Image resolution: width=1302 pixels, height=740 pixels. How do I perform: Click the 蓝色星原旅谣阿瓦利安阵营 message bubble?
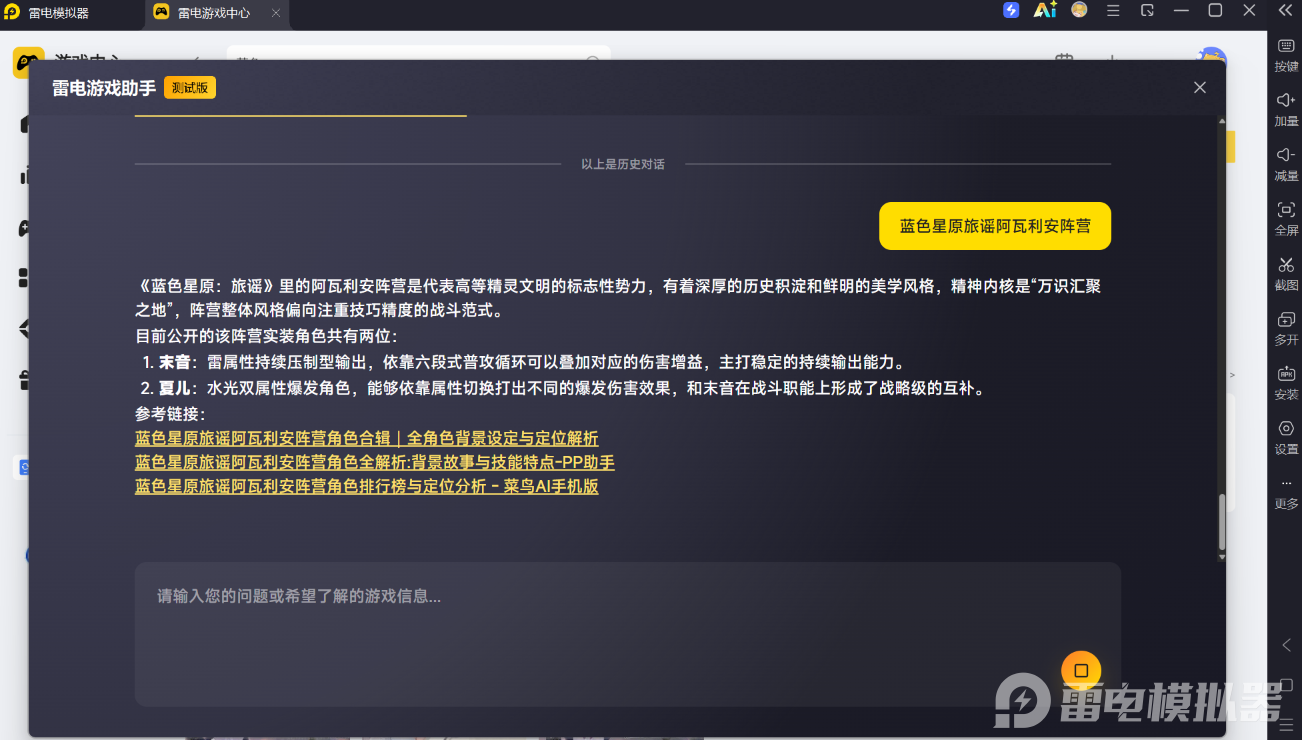(x=995, y=226)
